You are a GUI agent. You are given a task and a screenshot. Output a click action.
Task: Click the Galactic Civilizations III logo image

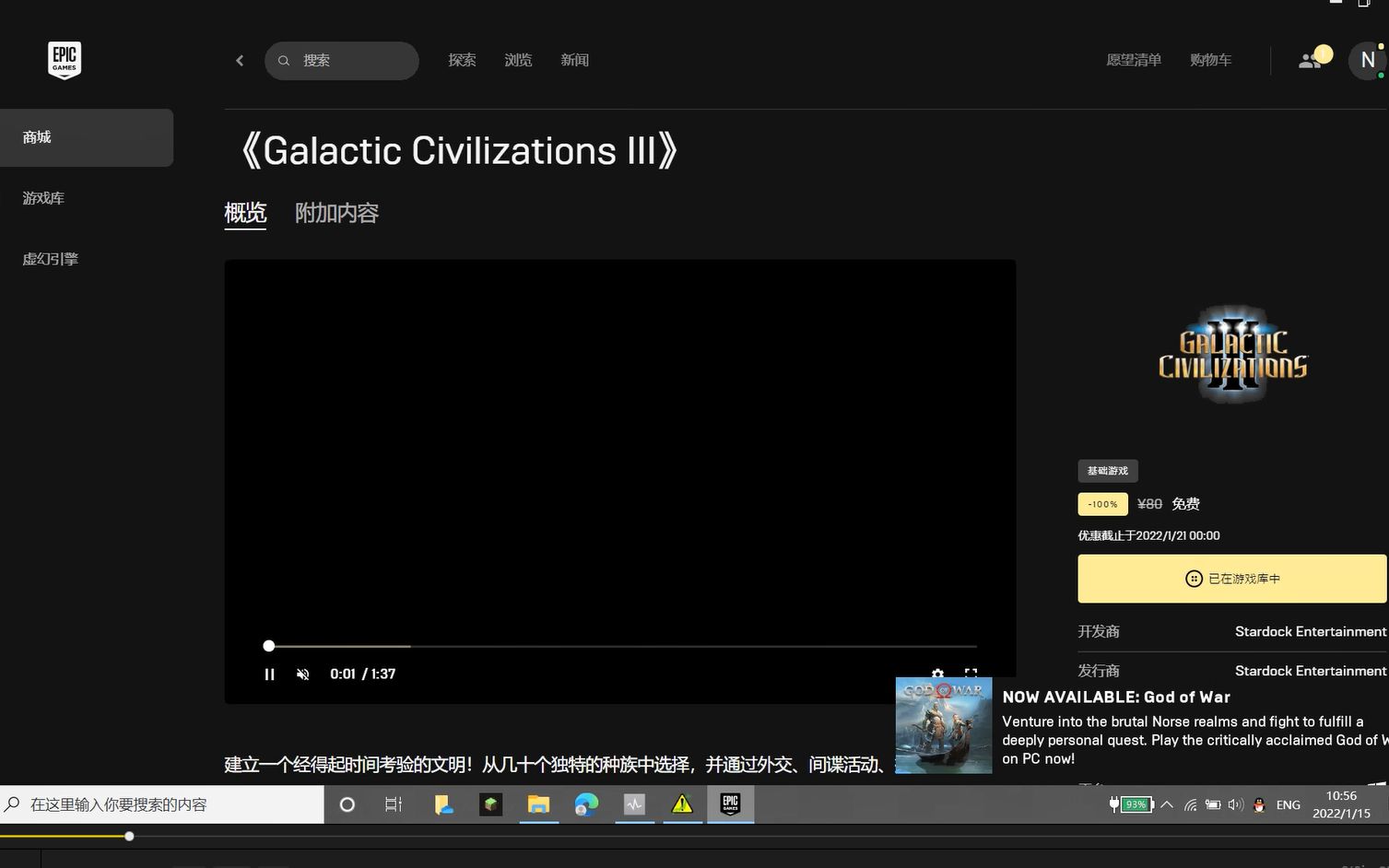(x=1232, y=356)
